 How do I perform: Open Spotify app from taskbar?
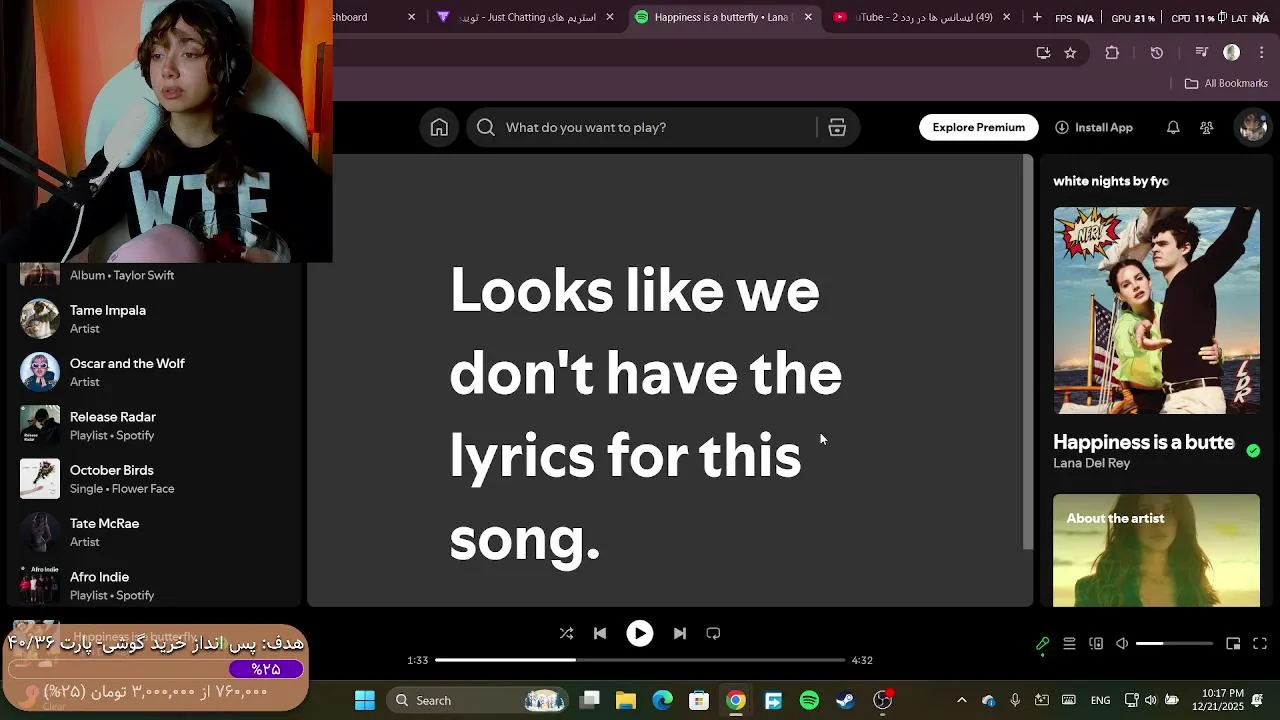point(810,700)
